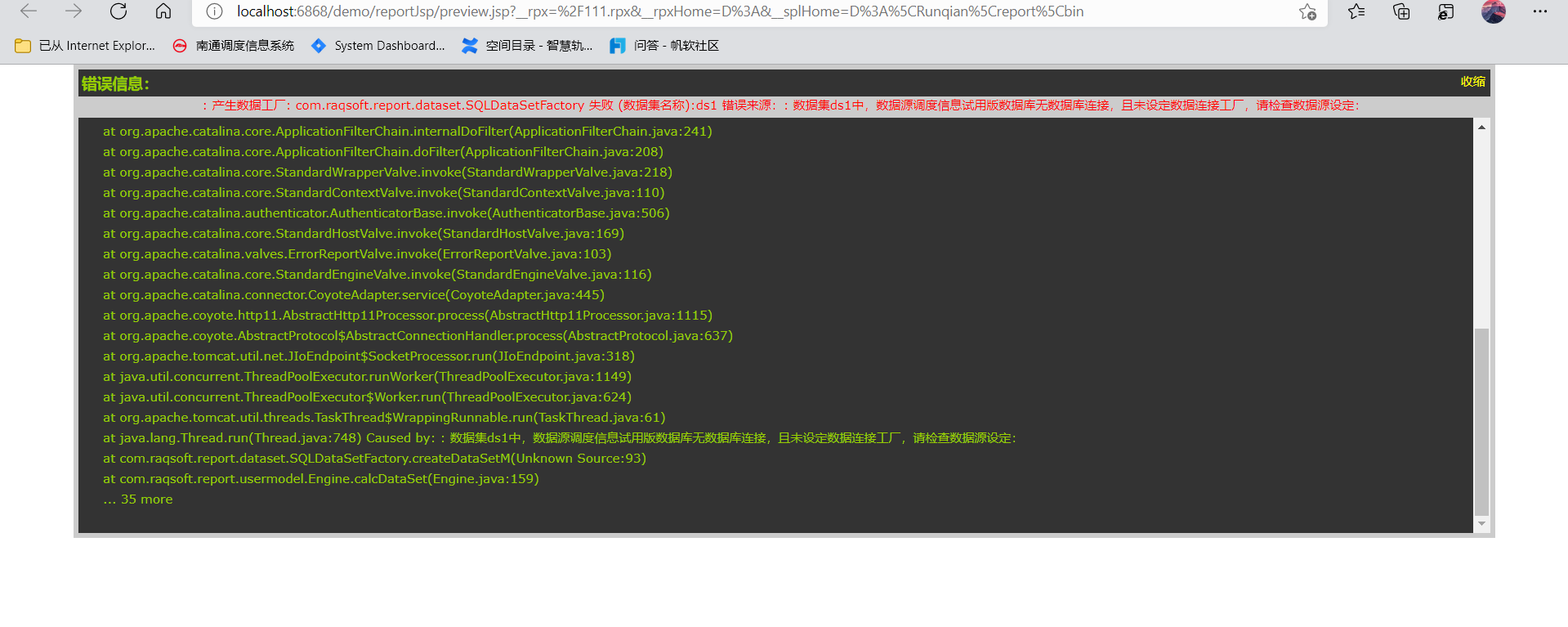Screen dimensions: 1568x627
Task: Click the 错误信息 heading
Action: pyautogui.click(x=115, y=83)
